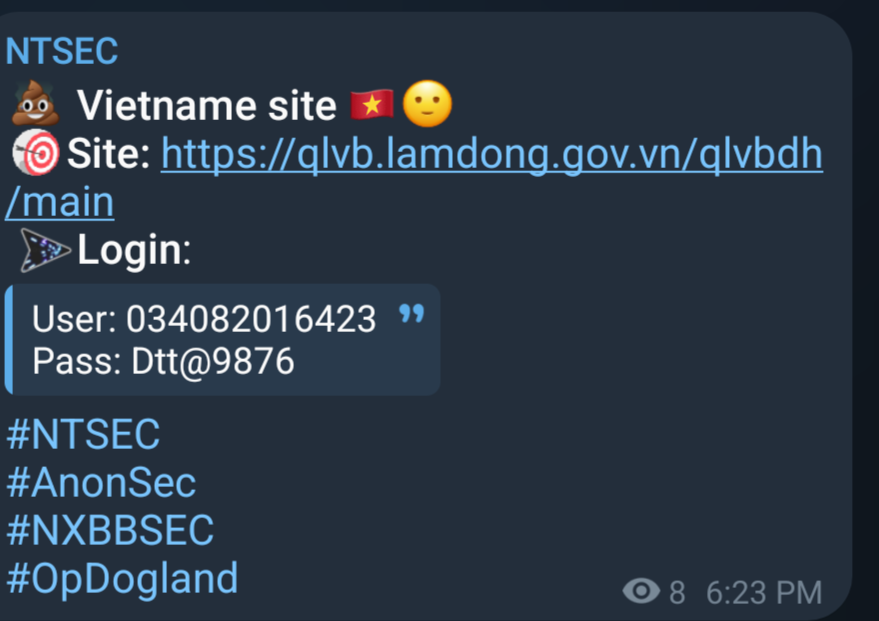Open the #NTSEC hashtag
The image size is (879, 621).
[x=83, y=434]
